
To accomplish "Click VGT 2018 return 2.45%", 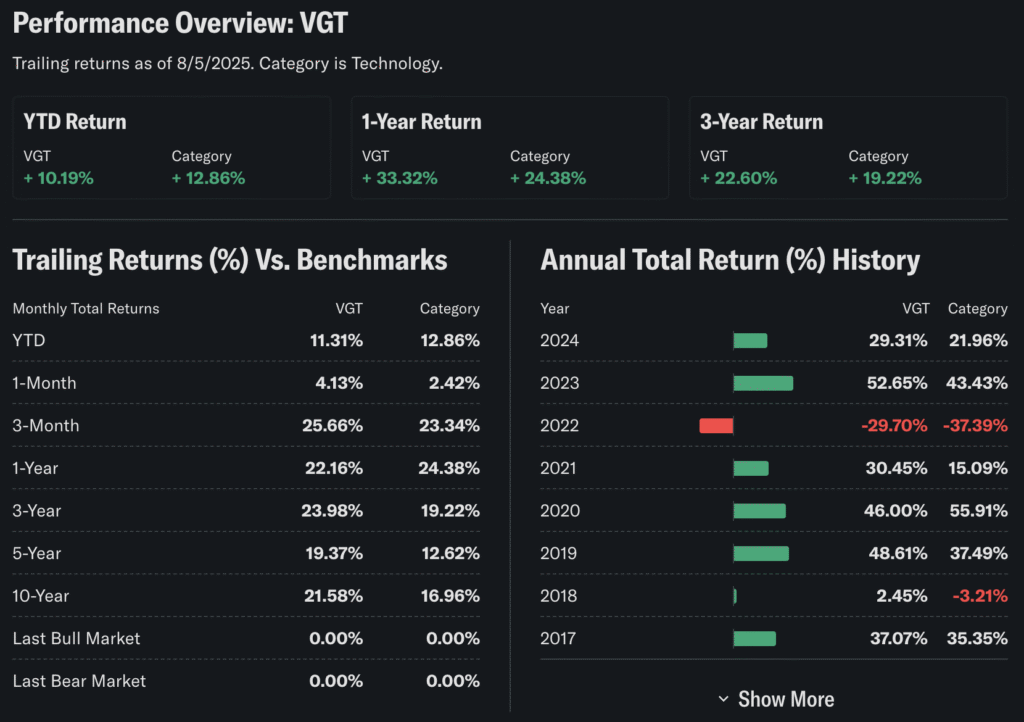I will tap(902, 596).
